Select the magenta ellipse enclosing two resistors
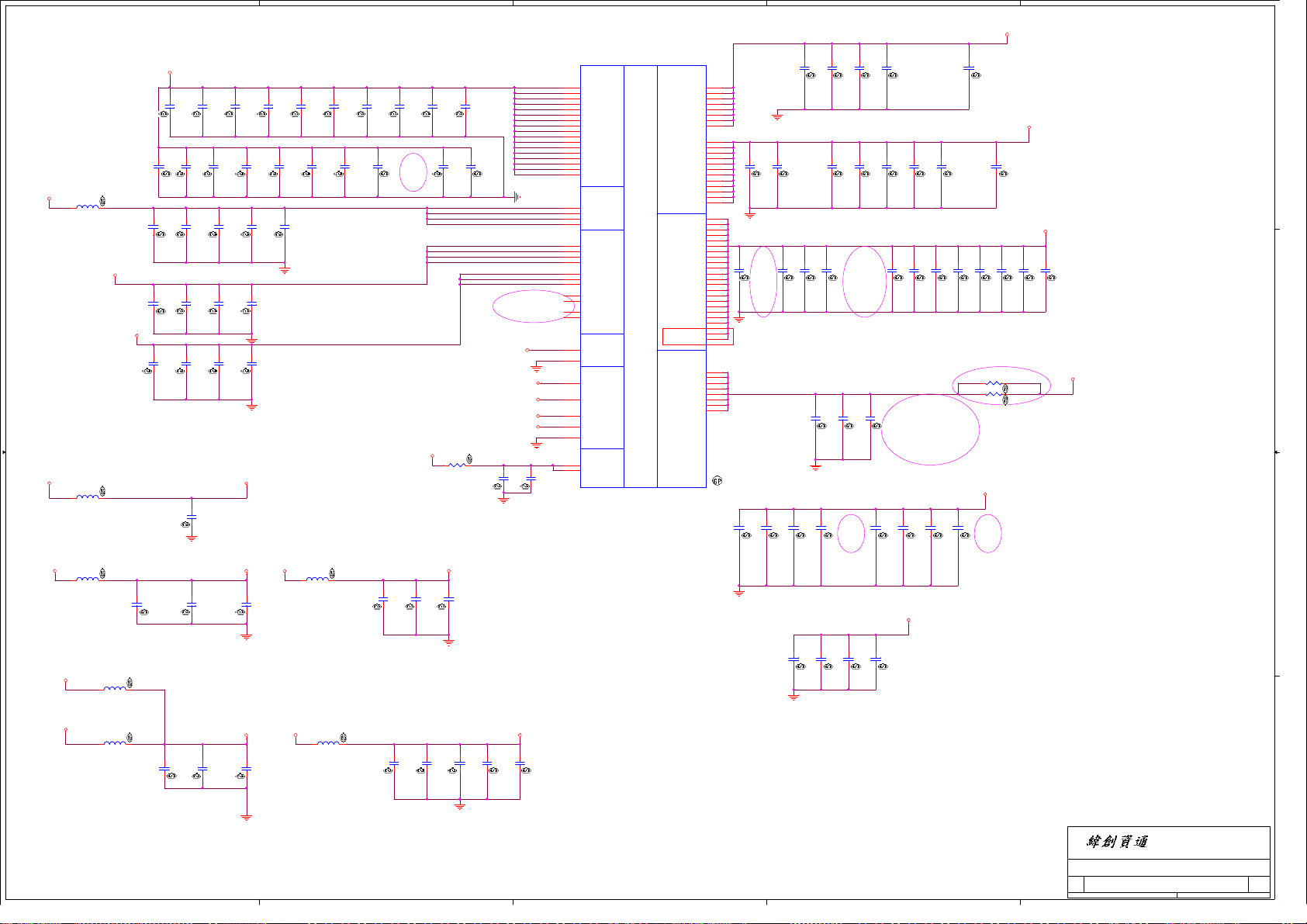Viewport: 1307px width, 924px height. (x=1001, y=386)
